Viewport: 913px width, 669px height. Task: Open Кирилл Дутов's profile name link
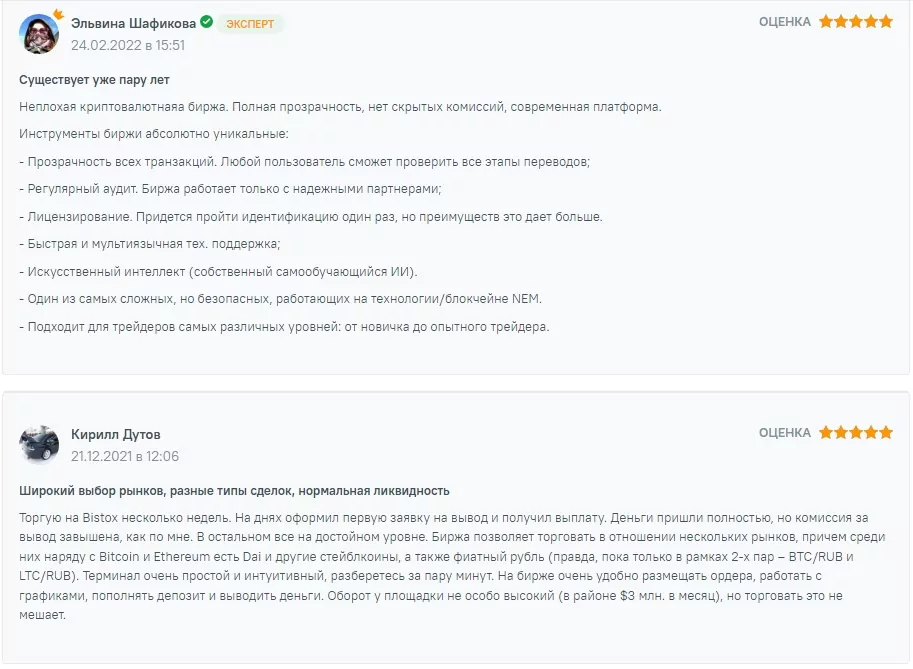pos(115,434)
